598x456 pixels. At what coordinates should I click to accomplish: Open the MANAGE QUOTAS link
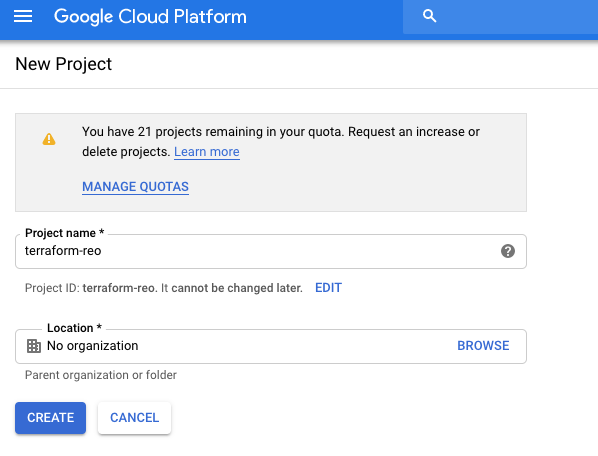135,186
